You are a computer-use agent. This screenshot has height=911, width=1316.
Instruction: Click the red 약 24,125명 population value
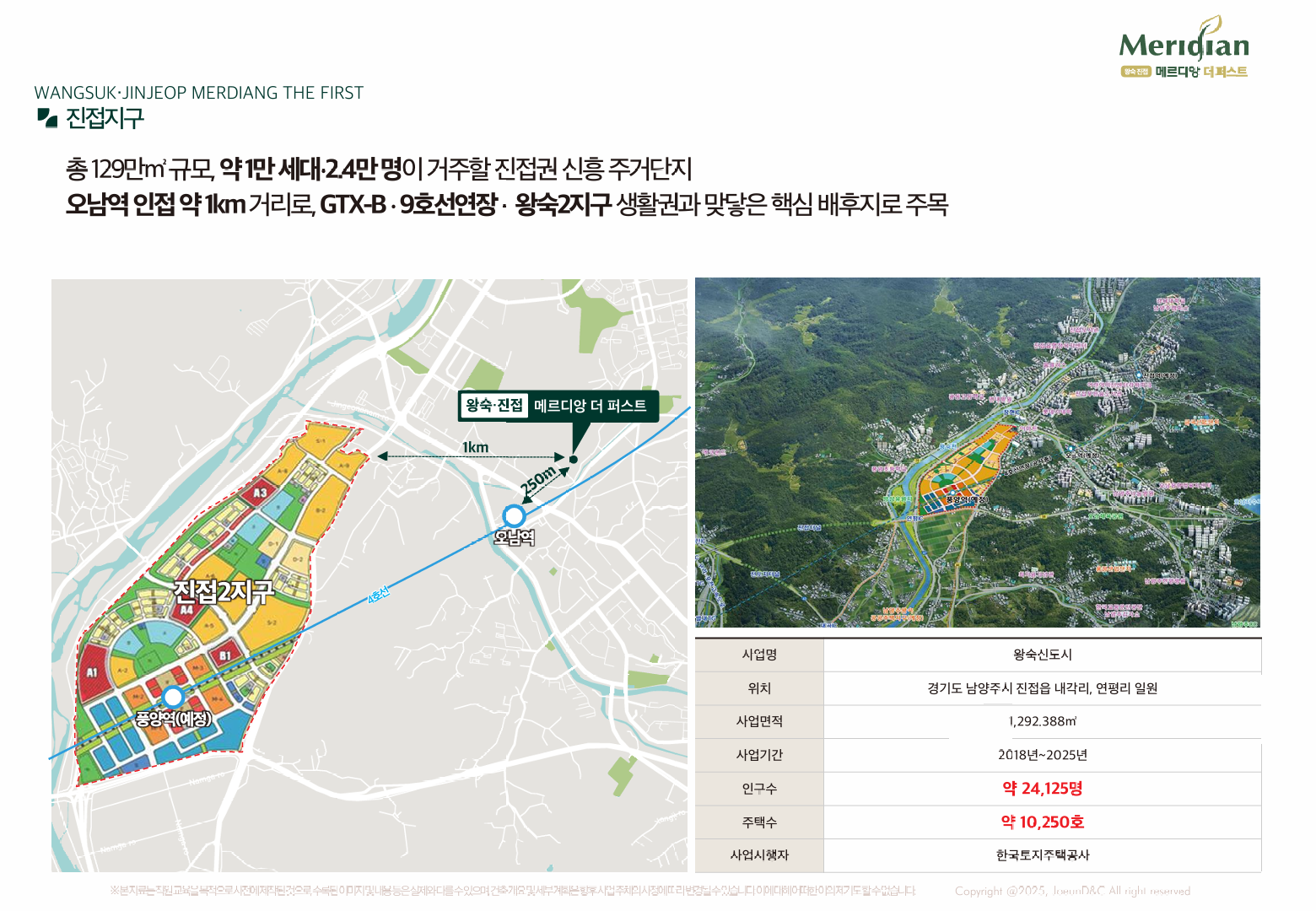(1042, 789)
